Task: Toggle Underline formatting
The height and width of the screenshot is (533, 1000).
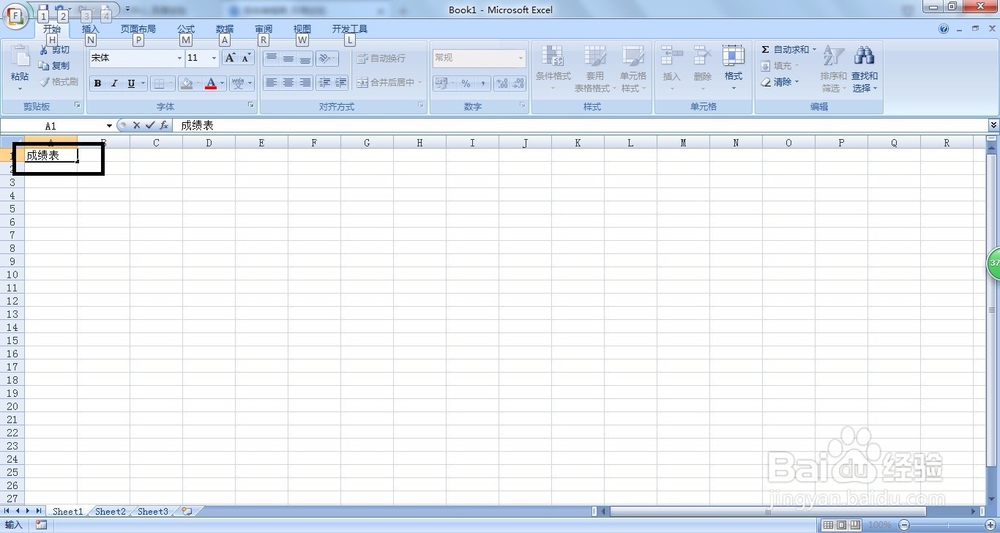Action: tap(131, 83)
